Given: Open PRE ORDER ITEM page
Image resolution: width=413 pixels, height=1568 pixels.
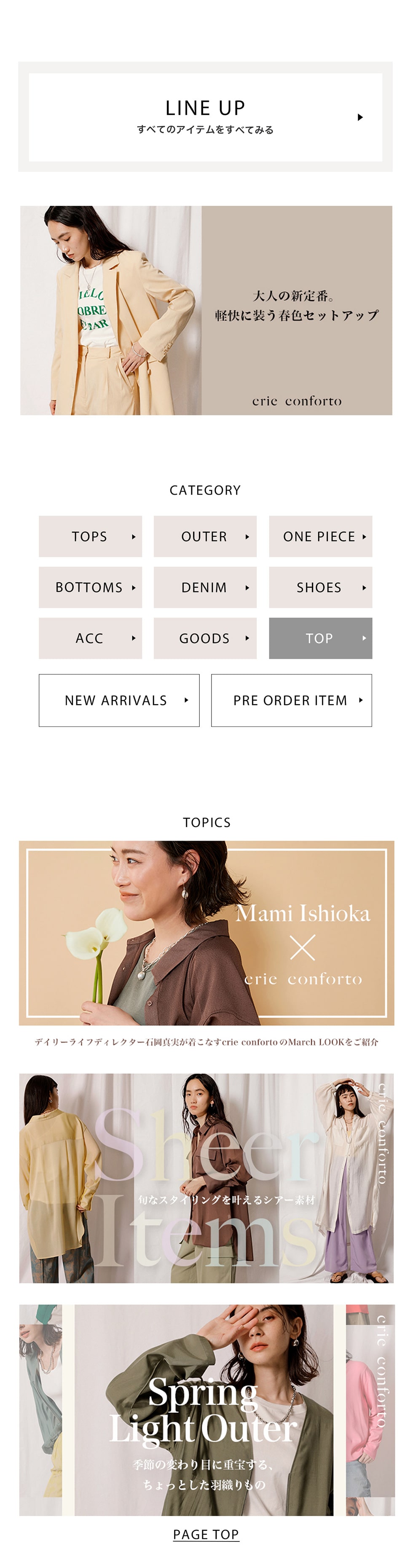Looking at the screenshot, I should (x=291, y=700).
